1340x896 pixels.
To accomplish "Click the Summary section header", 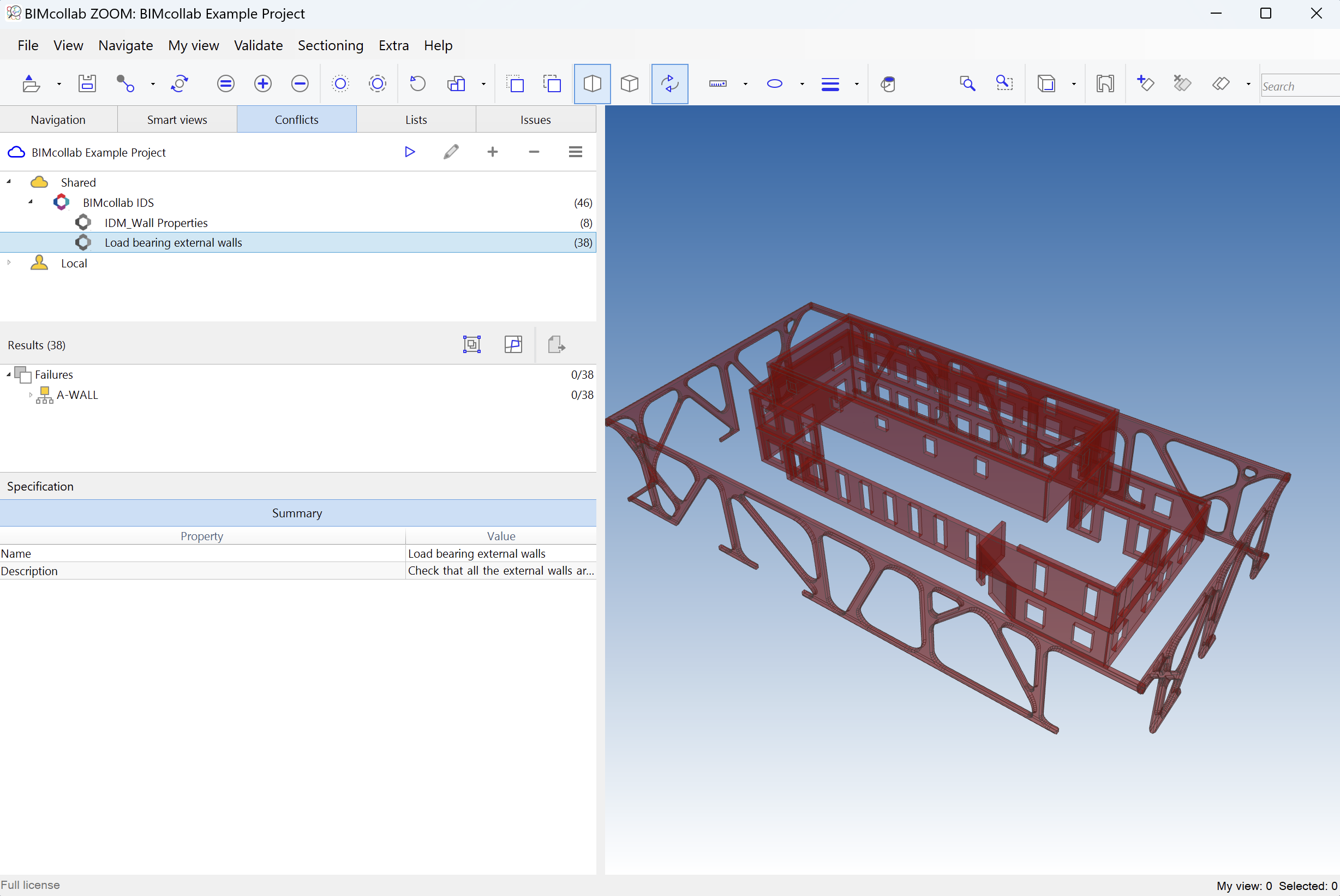I will click(x=298, y=512).
